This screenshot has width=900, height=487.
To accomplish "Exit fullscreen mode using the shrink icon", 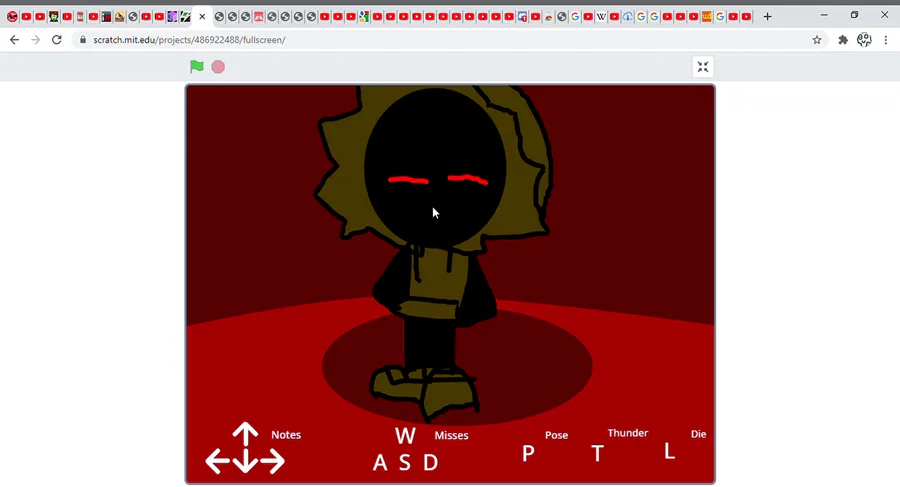I will pyautogui.click(x=703, y=67).
